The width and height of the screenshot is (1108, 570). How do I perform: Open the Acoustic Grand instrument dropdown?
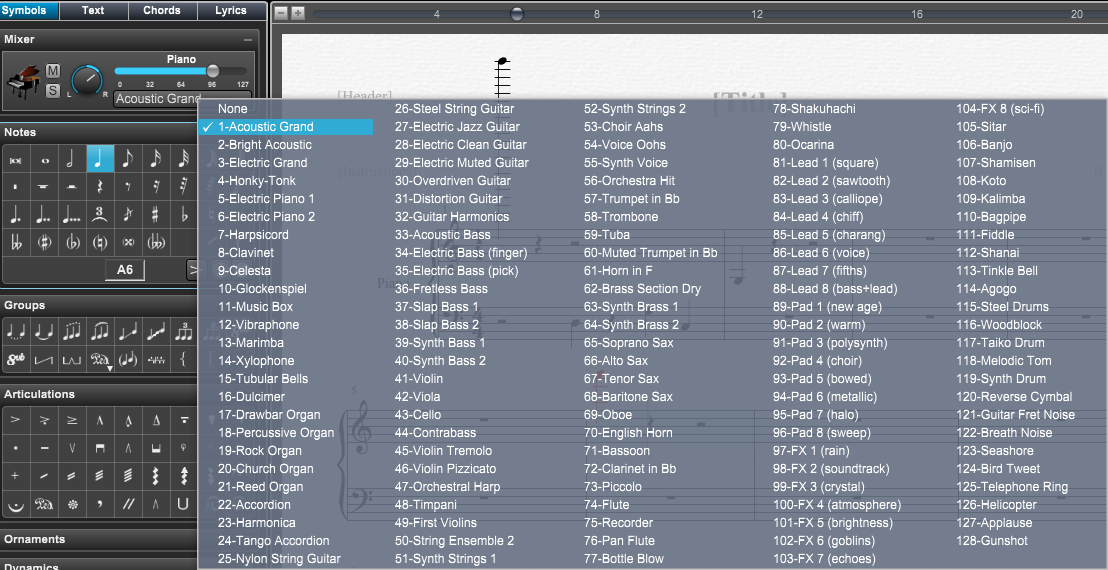click(158, 99)
